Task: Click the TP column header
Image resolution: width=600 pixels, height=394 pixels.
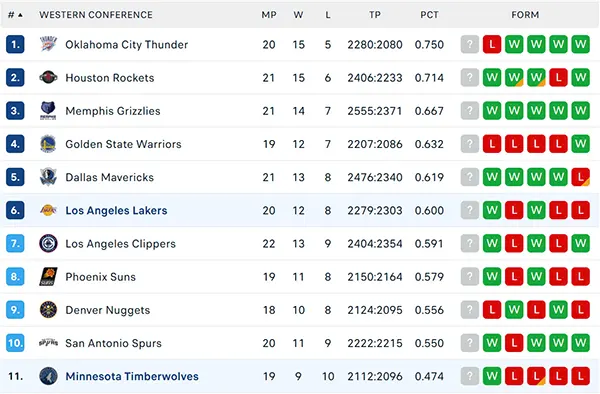Action: click(375, 15)
